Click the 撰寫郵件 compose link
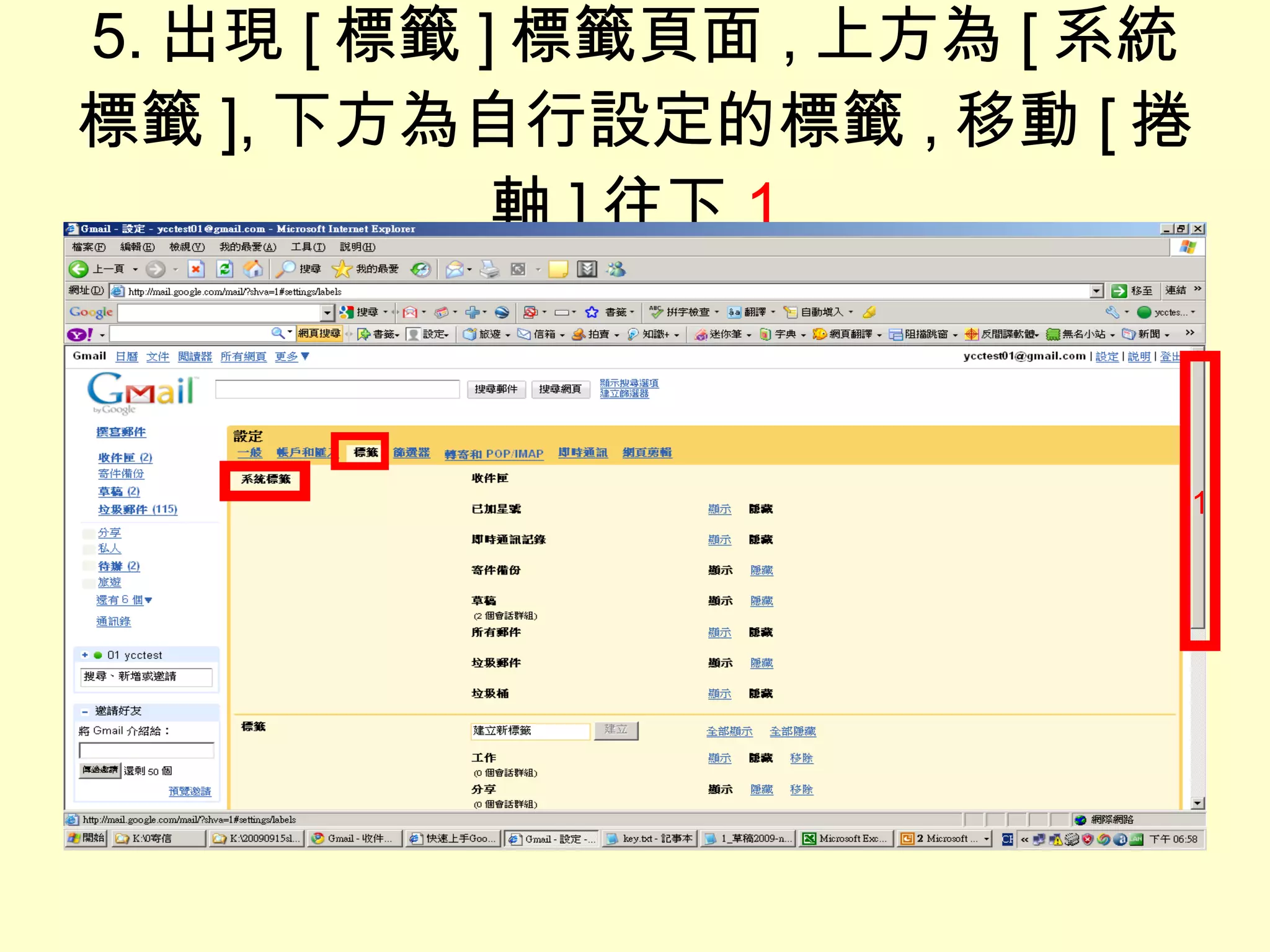 [x=121, y=432]
